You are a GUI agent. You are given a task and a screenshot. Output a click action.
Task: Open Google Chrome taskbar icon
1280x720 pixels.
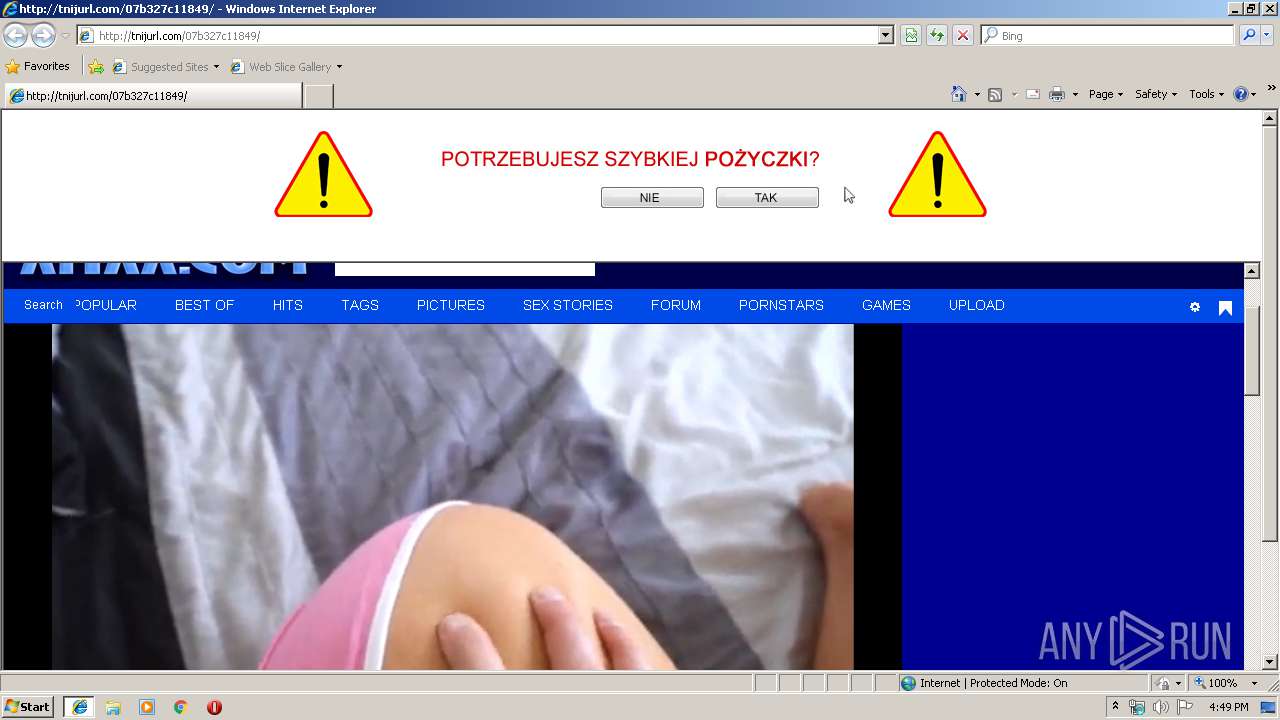(x=180, y=707)
